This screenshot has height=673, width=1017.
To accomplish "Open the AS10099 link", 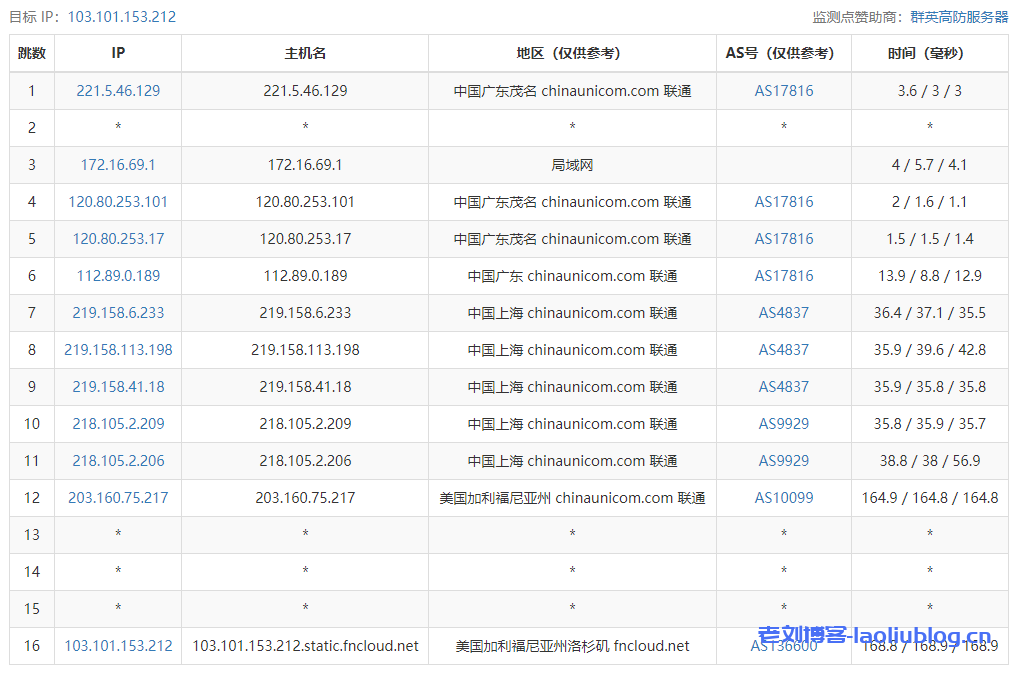I will coord(784,498).
